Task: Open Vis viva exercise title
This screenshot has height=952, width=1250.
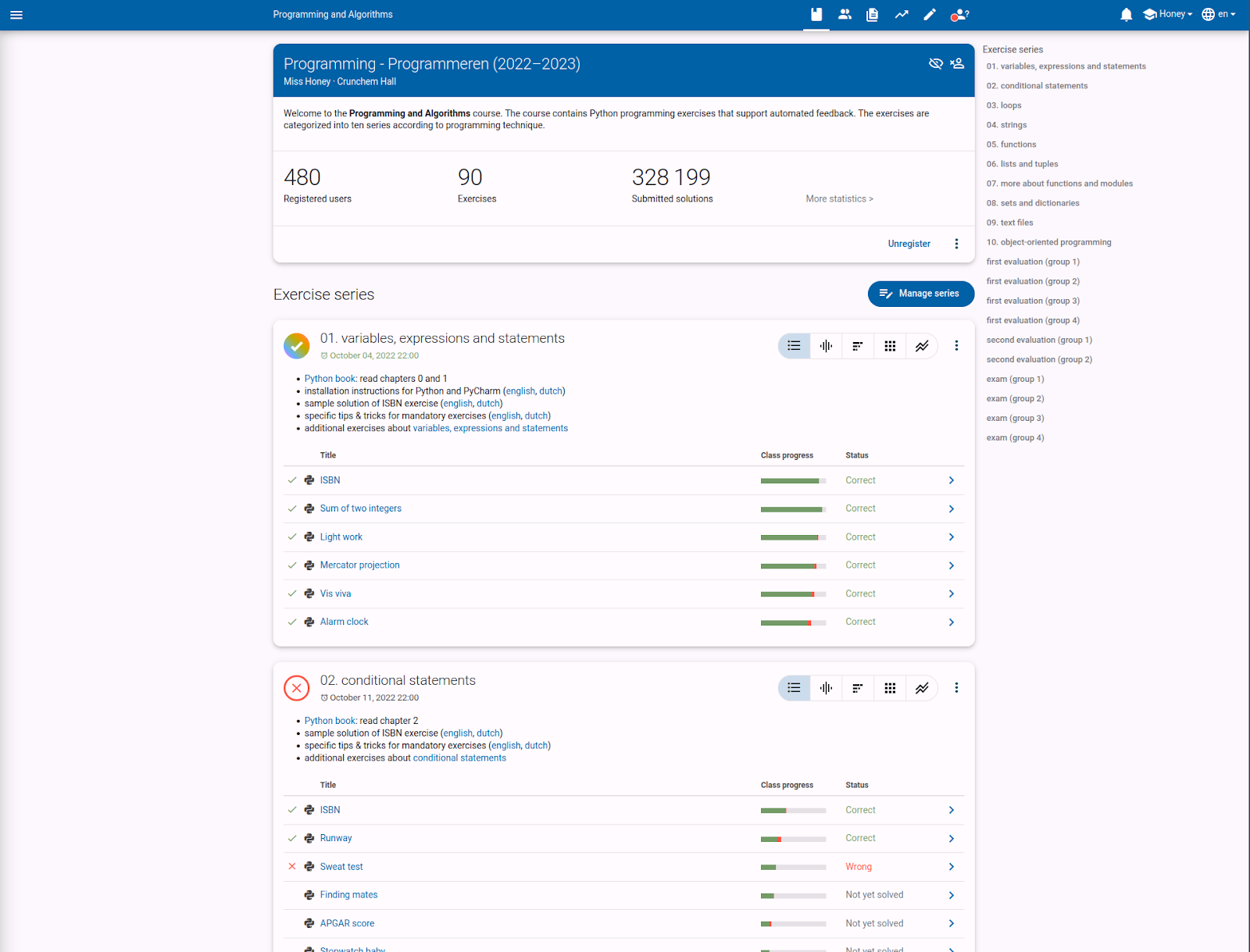Action: [x=335, y=594]
